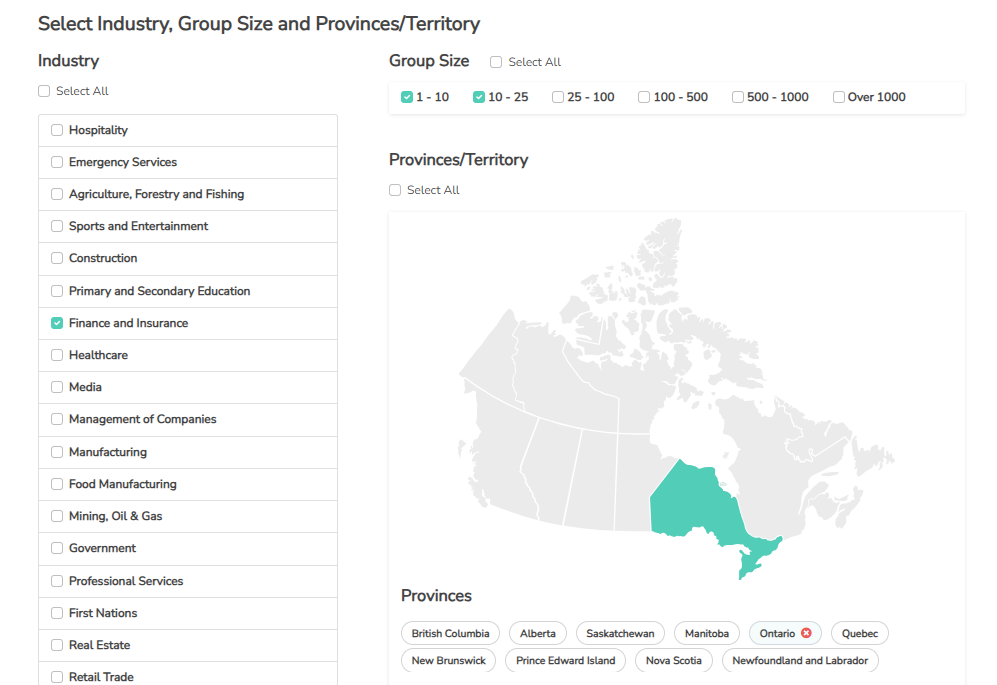The image size is (997, 685).
Task: Check the Healthcare industry option
Action: pos(57,355)
